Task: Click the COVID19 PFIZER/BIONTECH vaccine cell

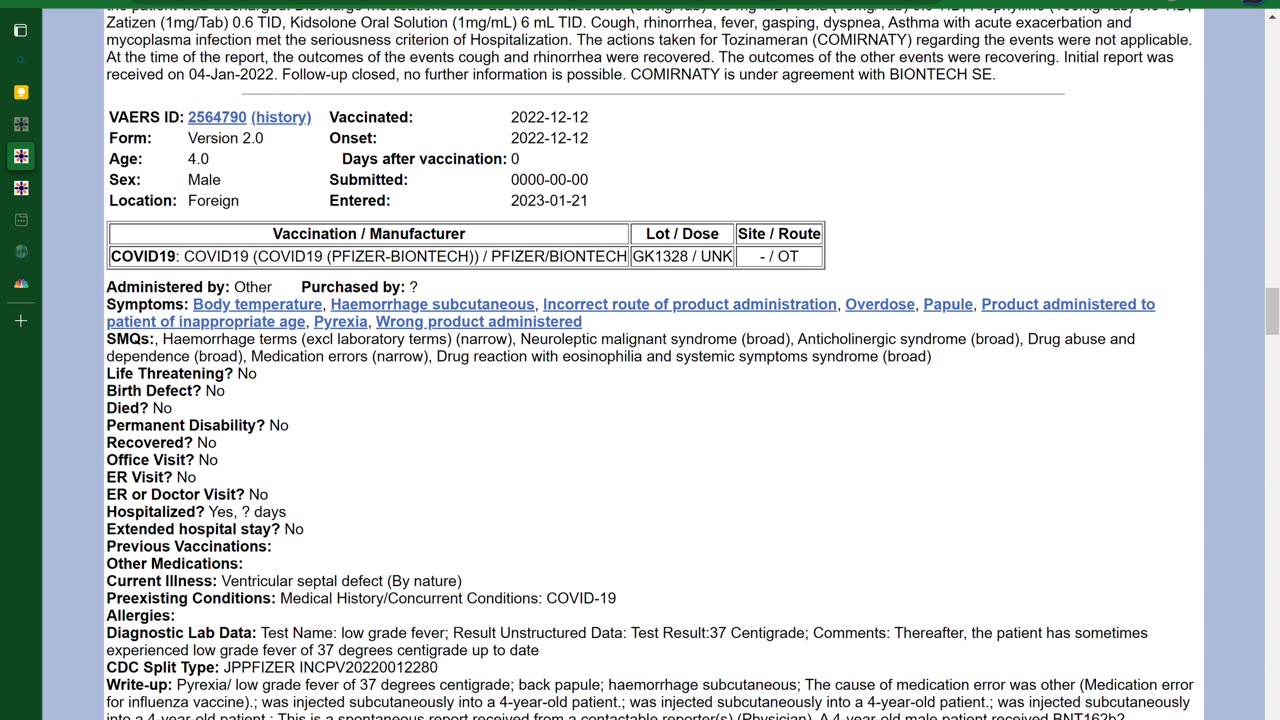Action: point(369,256)
